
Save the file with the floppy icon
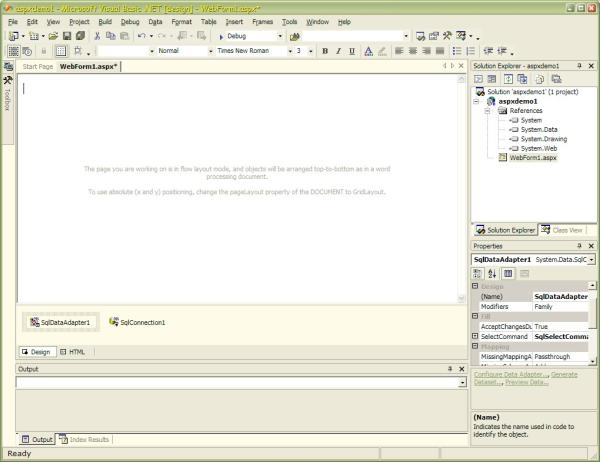pyautogui.click(x=67, y=36)
